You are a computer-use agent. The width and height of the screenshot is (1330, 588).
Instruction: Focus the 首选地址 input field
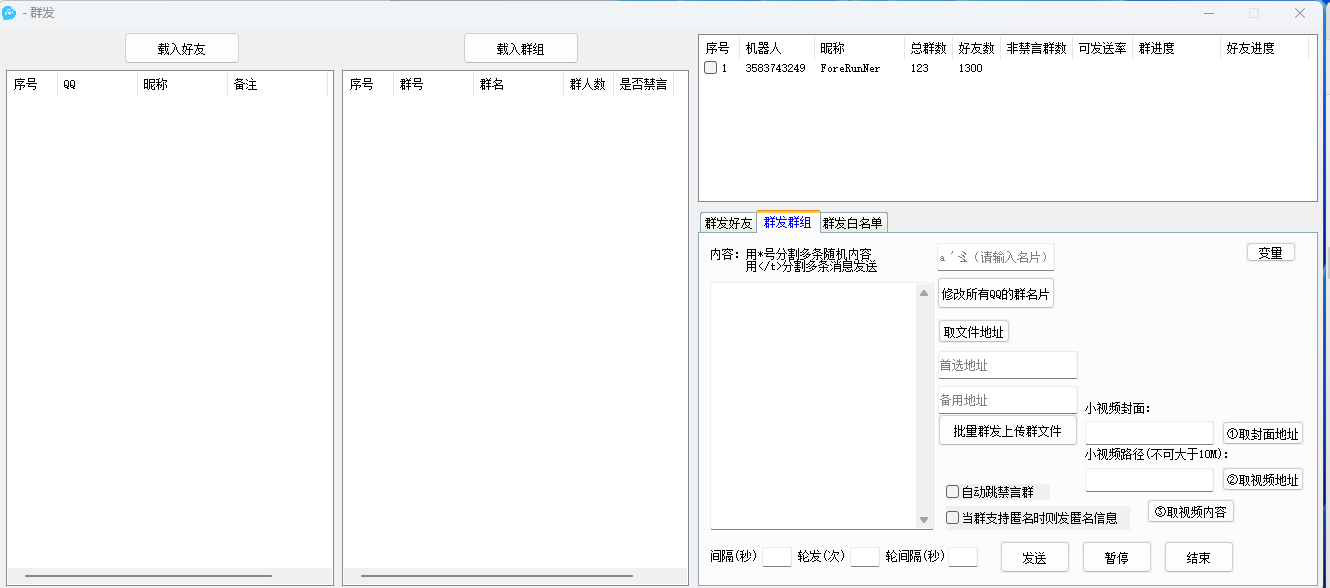(x=1007, y=365)
